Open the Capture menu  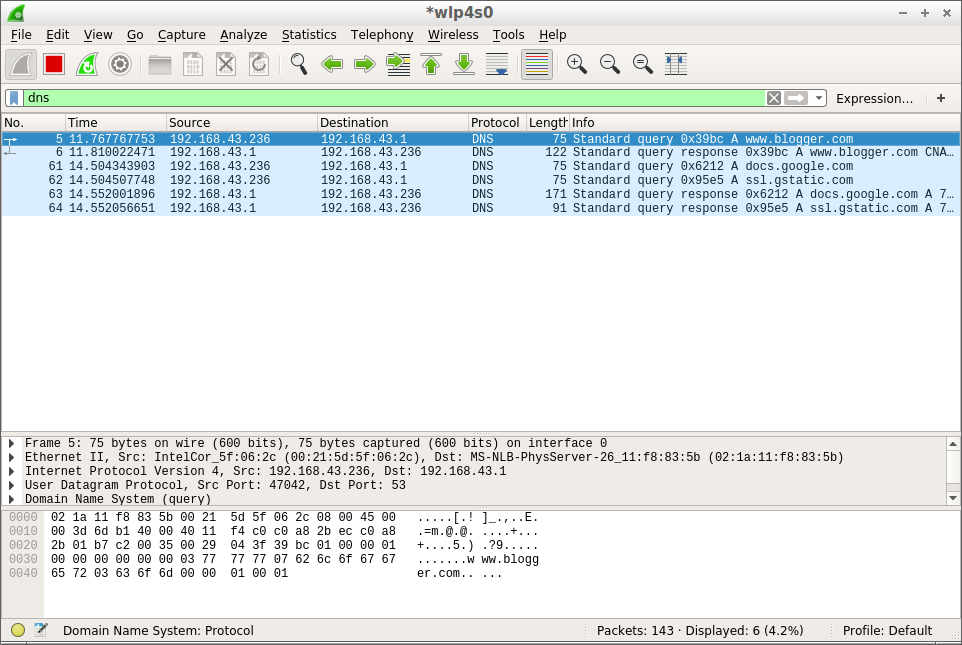(x=182, y=35)
